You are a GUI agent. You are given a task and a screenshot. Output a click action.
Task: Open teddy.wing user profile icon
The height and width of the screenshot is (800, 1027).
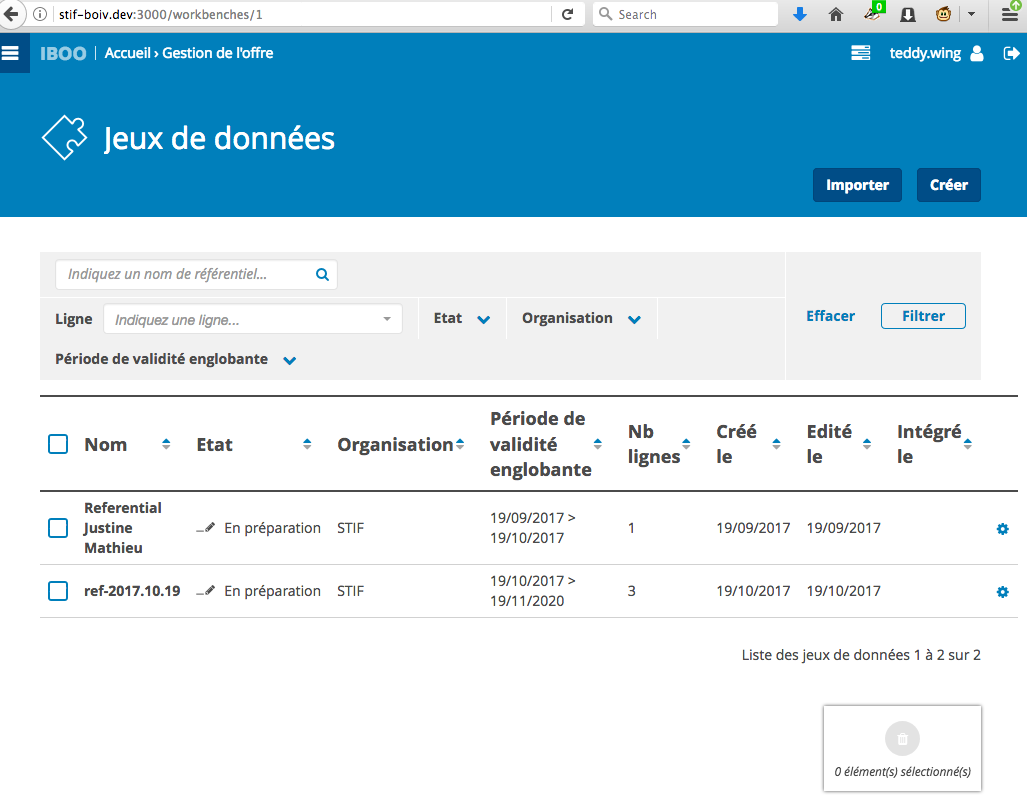977,53
